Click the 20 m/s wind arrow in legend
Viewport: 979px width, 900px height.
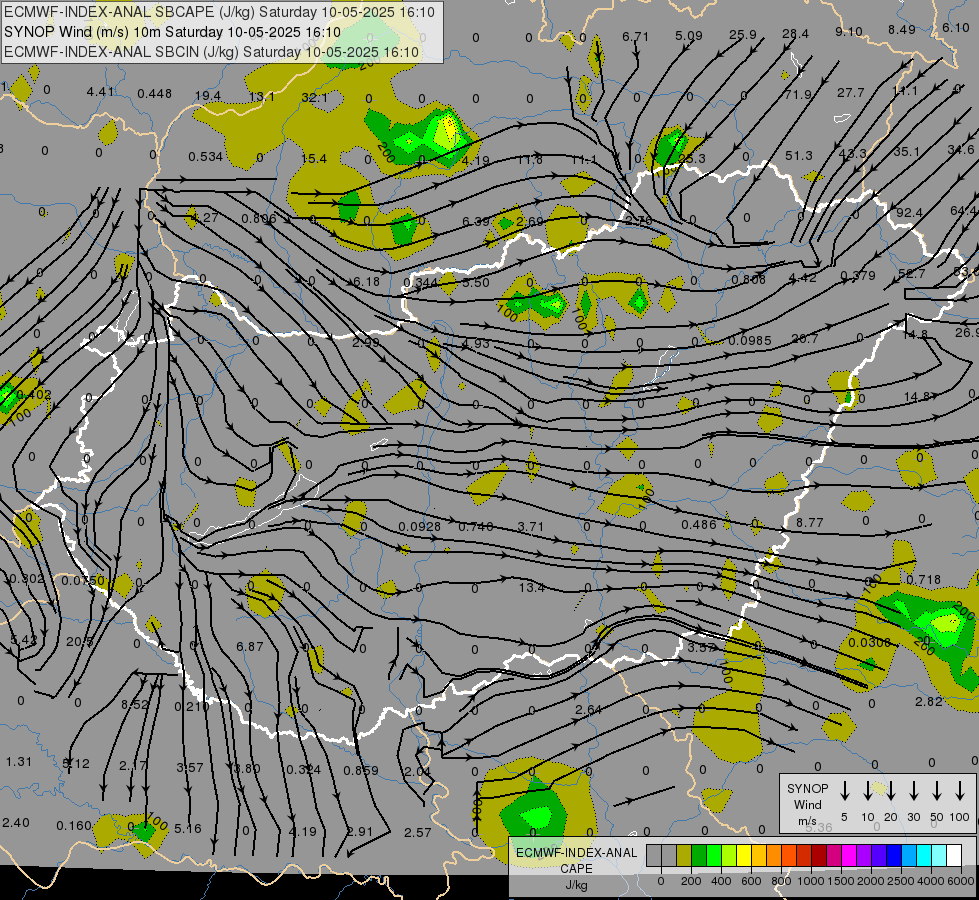click(x=890, y=791)
